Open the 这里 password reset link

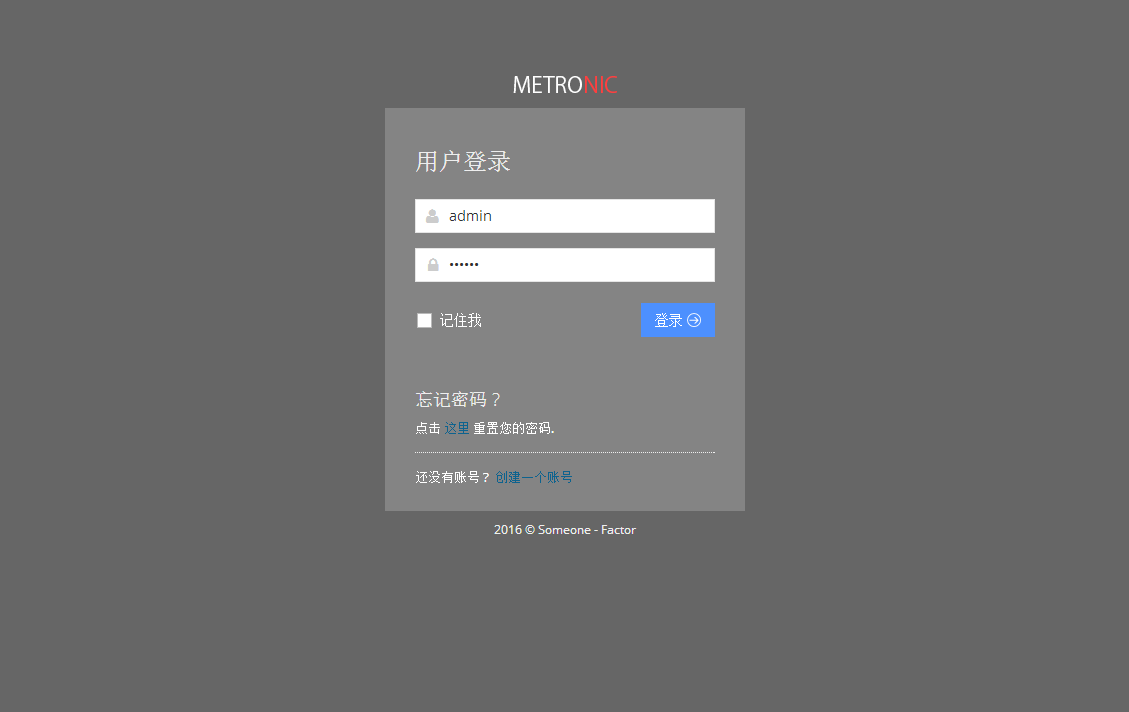click(x=456, y=428)
